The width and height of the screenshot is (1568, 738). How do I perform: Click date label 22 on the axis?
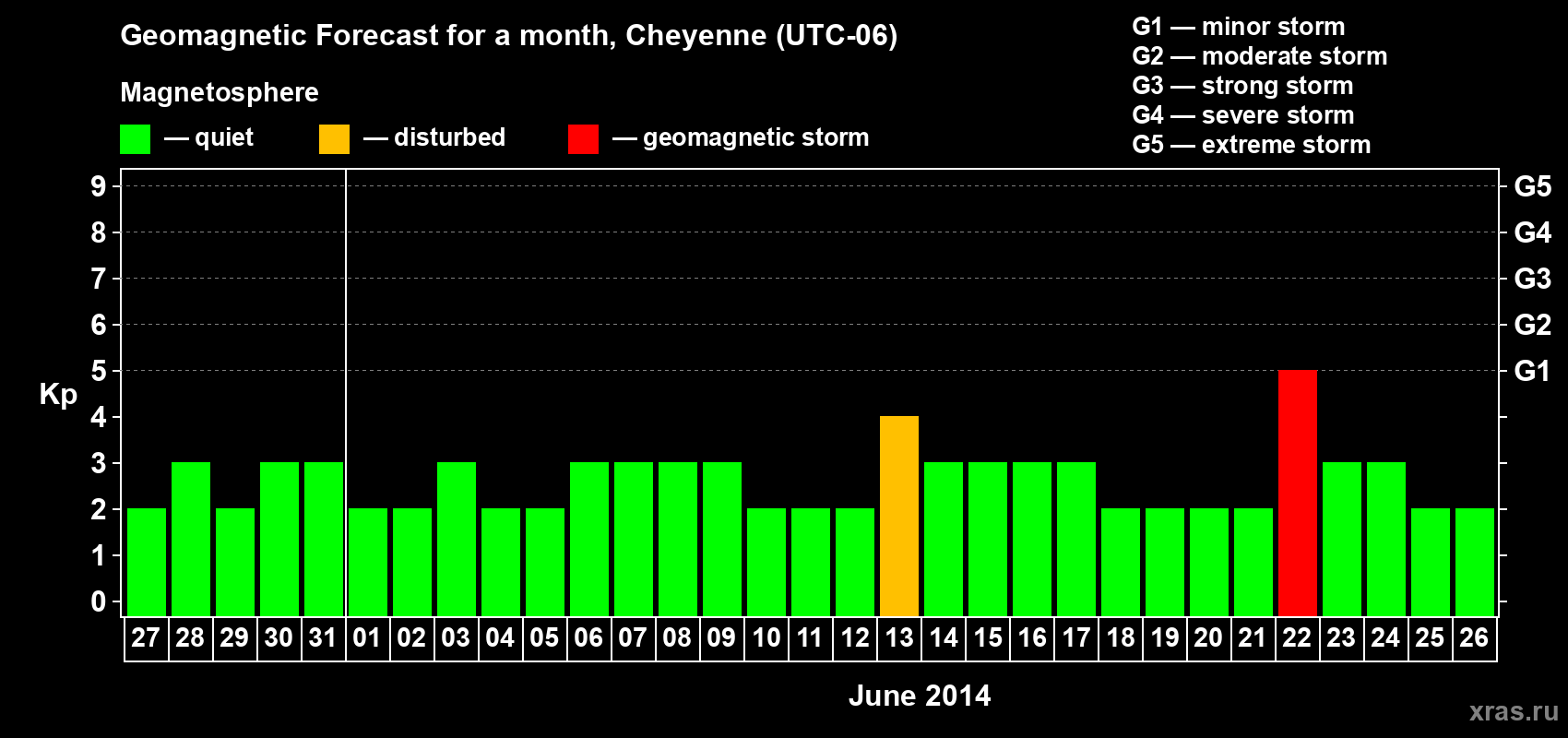1297,638
